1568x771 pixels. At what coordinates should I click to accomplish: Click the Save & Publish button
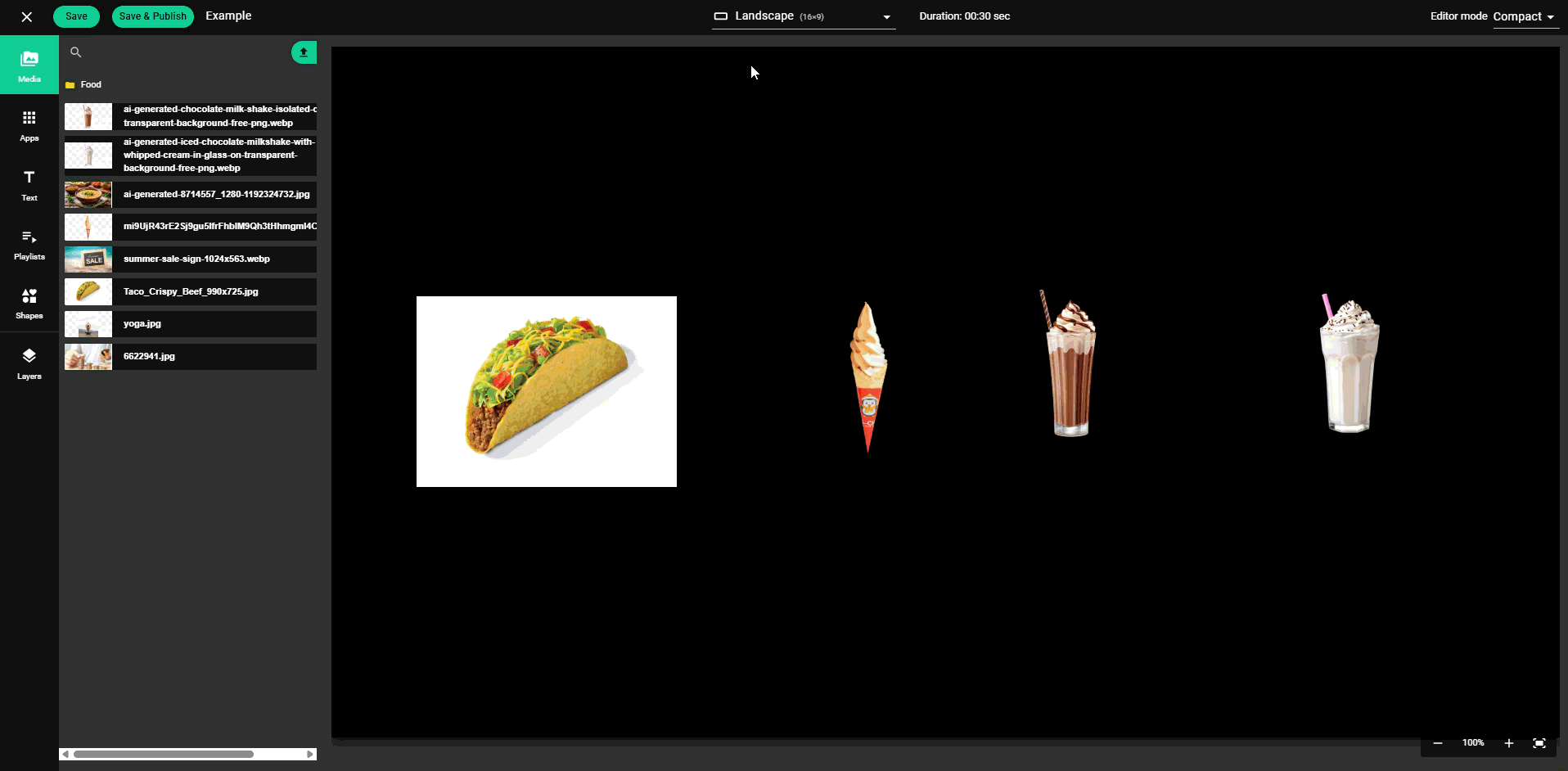click(152, 16)
